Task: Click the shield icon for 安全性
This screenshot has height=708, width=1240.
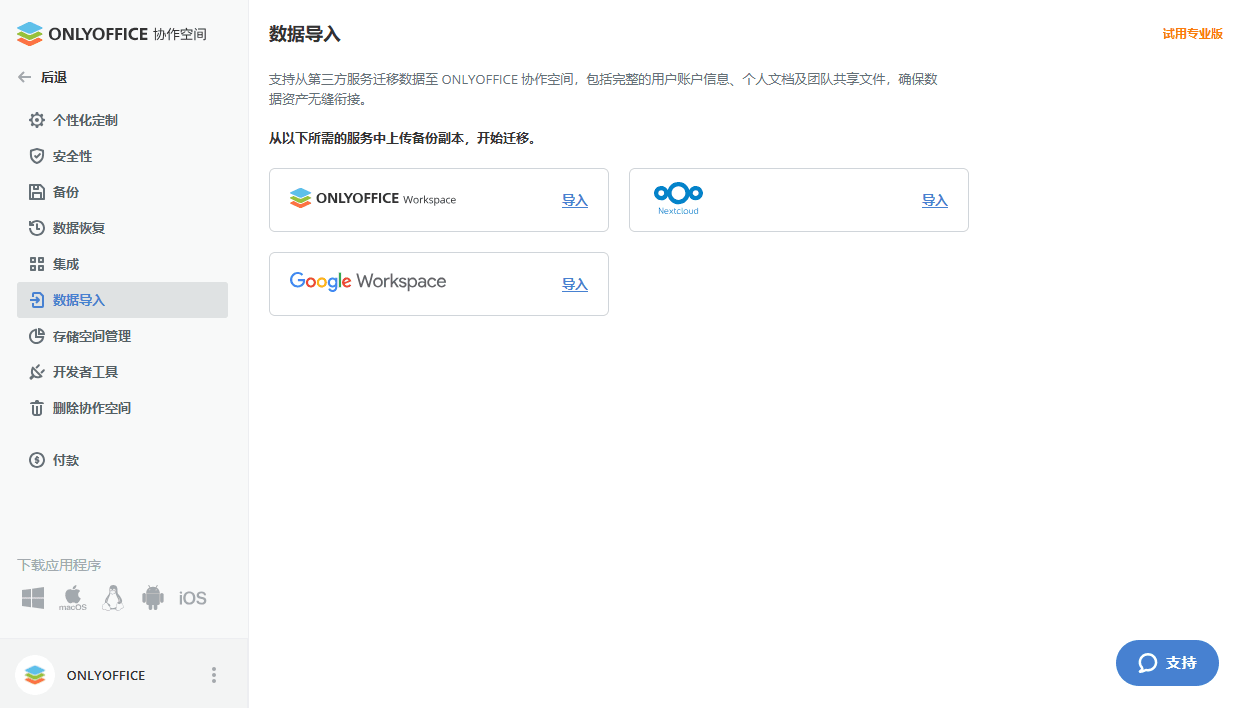Action: click(x=37, y=156)
